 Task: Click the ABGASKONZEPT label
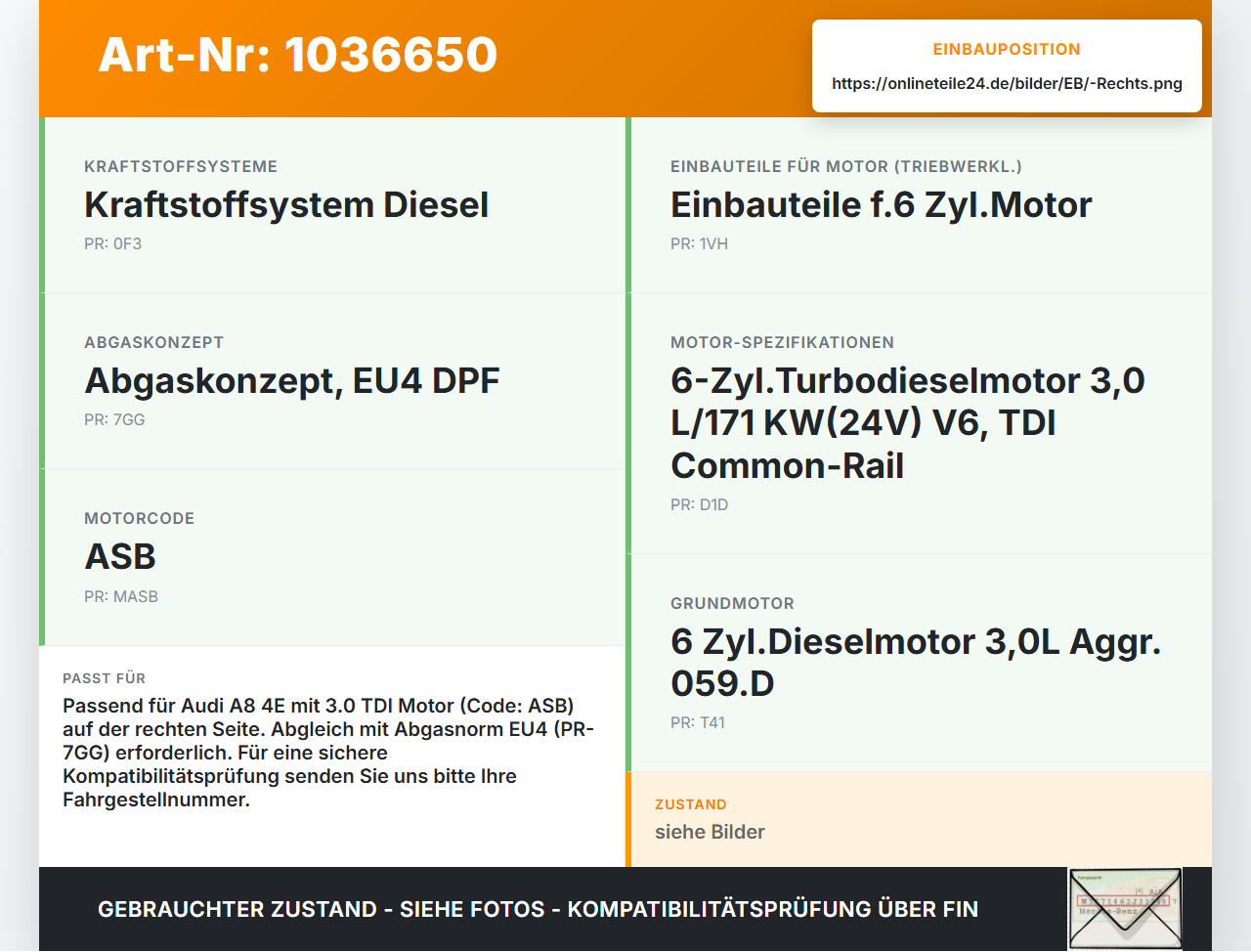pos(154,343)
